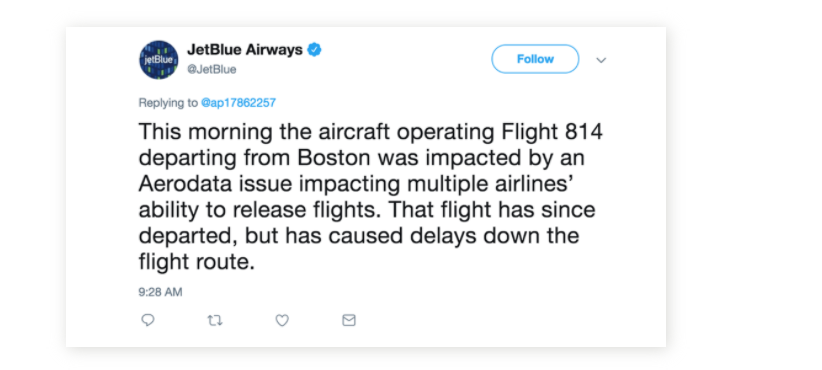Click the reply speech bubble icon

(x=148, y=320)
